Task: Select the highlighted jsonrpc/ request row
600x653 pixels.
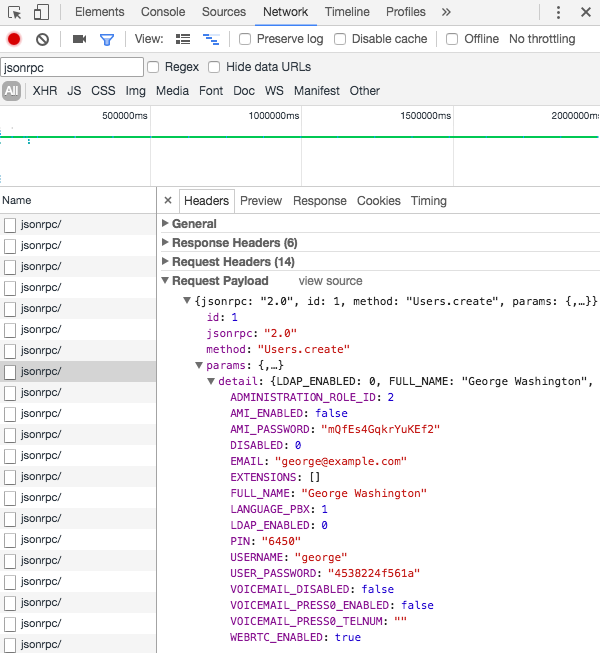Action: click(78, 371)
